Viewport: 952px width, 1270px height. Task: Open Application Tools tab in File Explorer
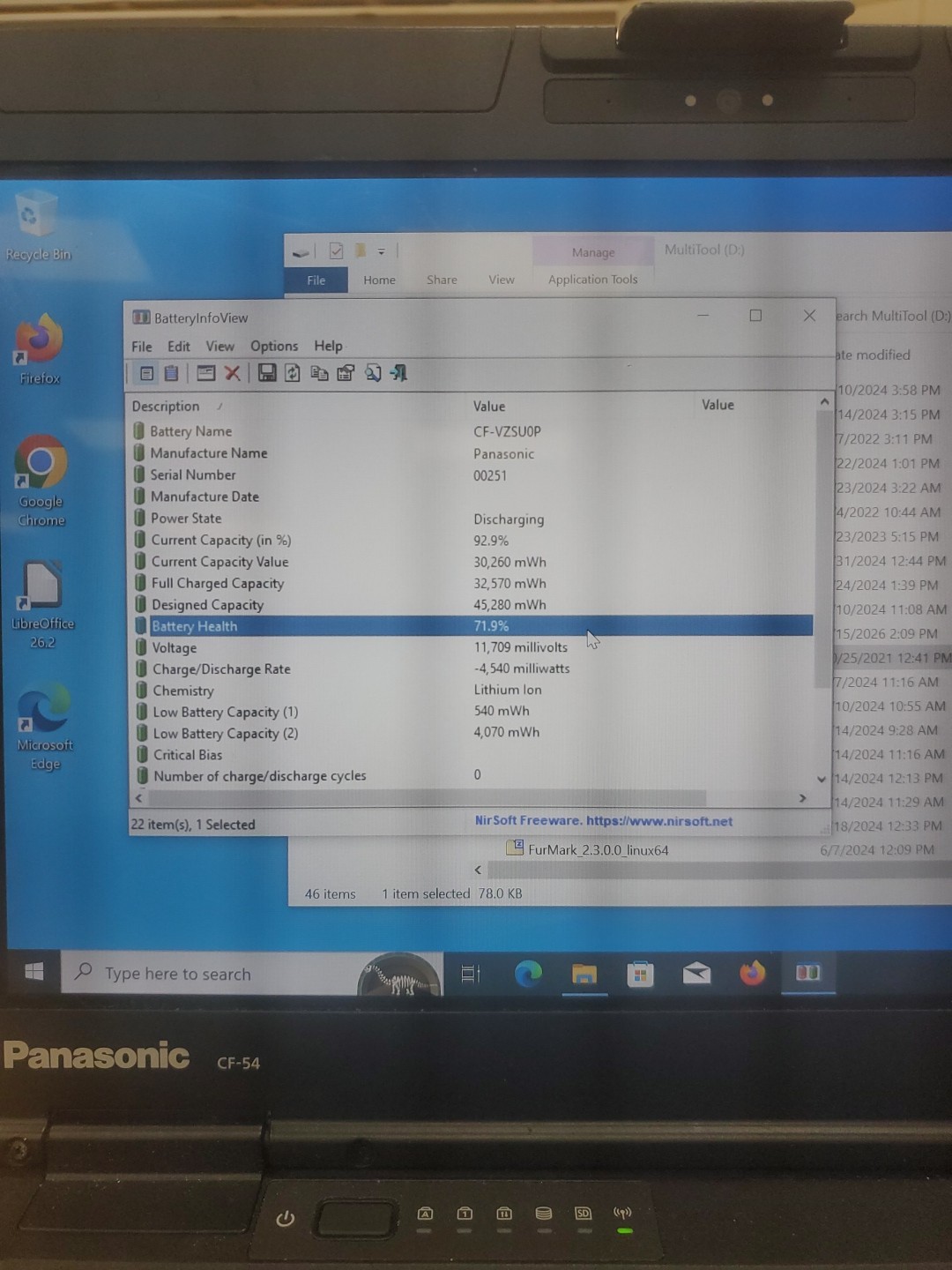tap(592, 280)
